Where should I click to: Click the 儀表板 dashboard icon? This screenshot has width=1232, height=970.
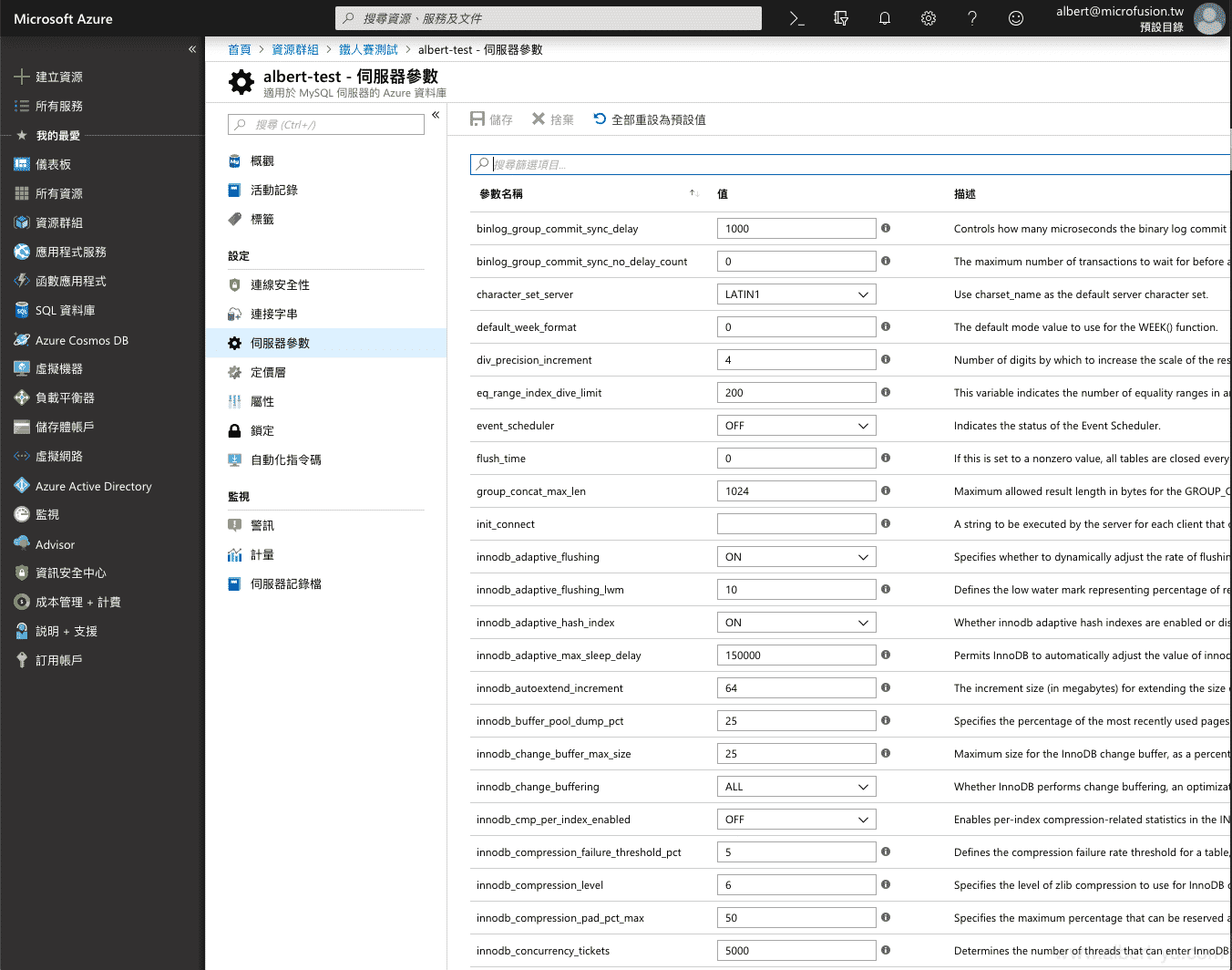(22, 164)
